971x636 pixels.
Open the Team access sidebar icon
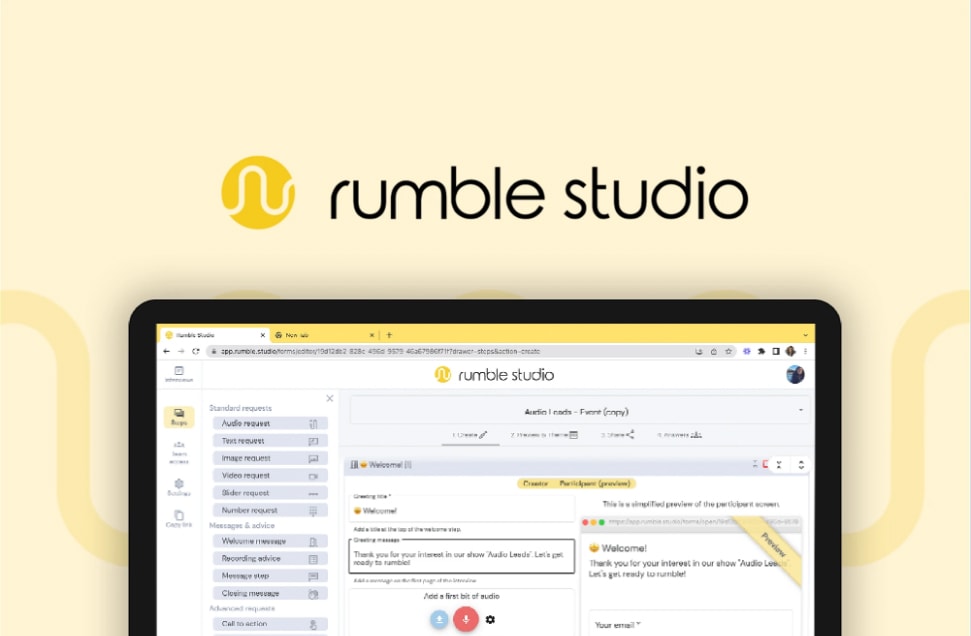pyautogui.click(x=179, y=452)
